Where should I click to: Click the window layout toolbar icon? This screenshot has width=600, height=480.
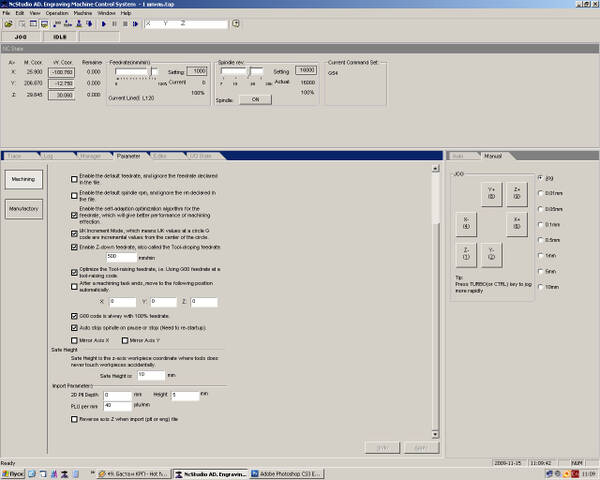tap(34, 24)
